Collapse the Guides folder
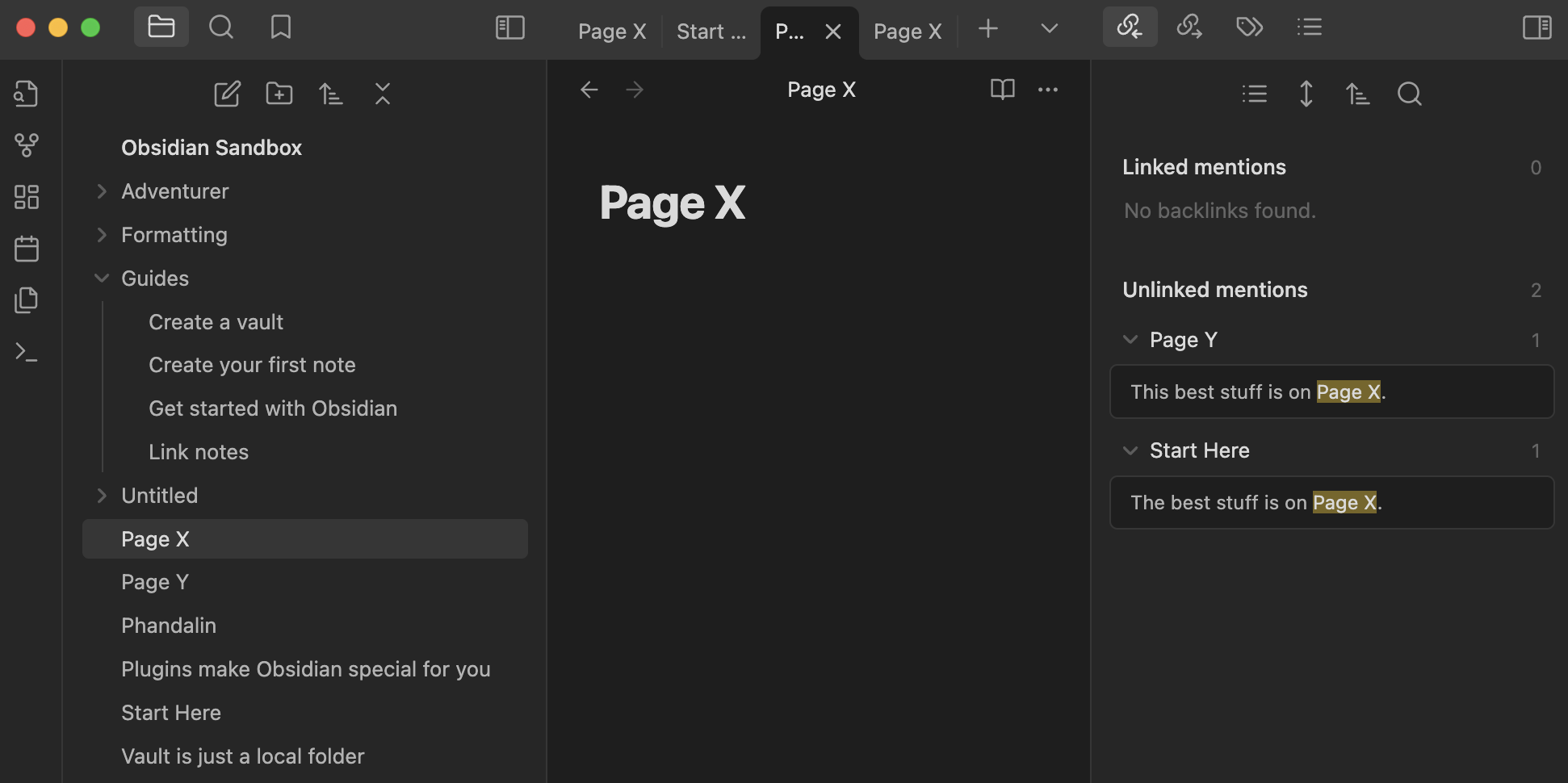 [x=154, y=278]
